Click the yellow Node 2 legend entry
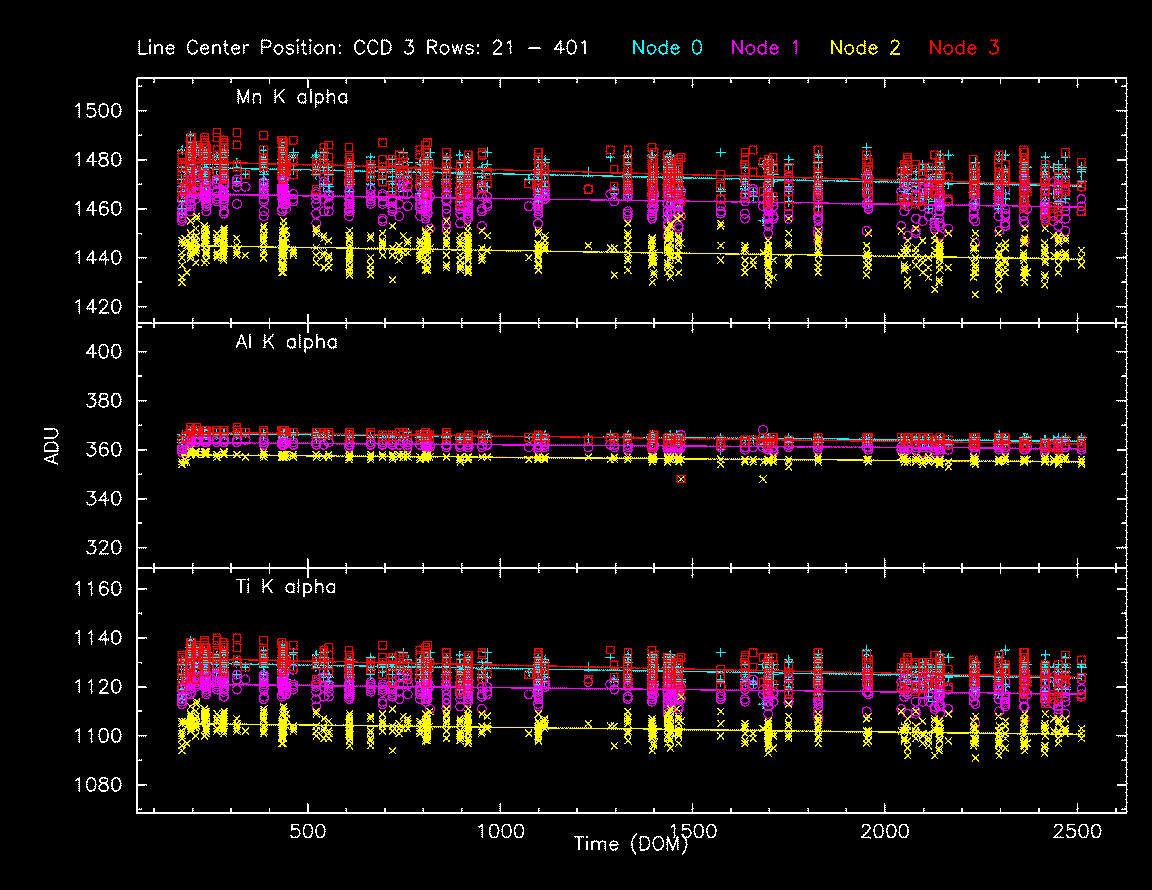 point(865,47)
